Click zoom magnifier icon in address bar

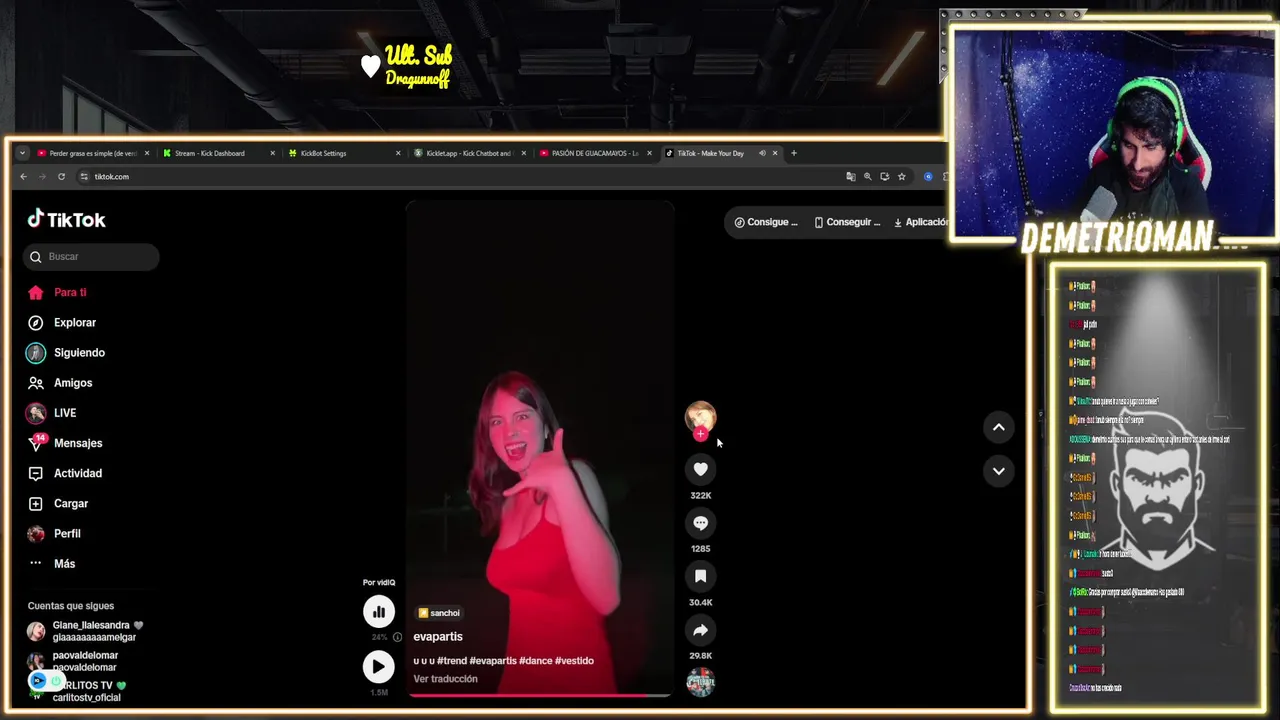868,177
